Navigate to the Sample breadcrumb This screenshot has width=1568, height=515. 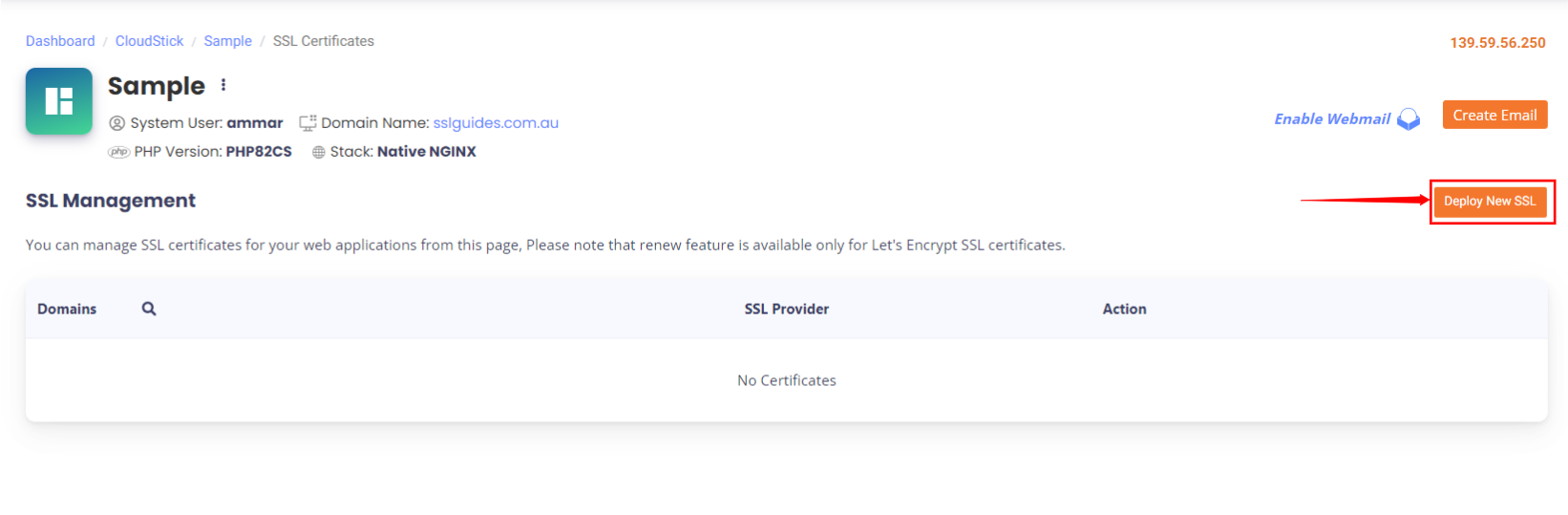coord(228,41)
